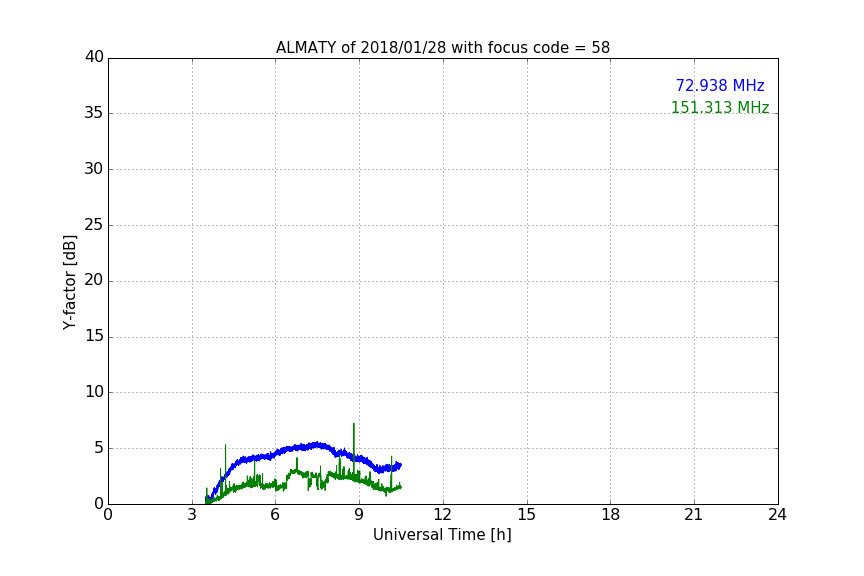
Task: Click the y-axis tick label 35
Action: point(94,113)
